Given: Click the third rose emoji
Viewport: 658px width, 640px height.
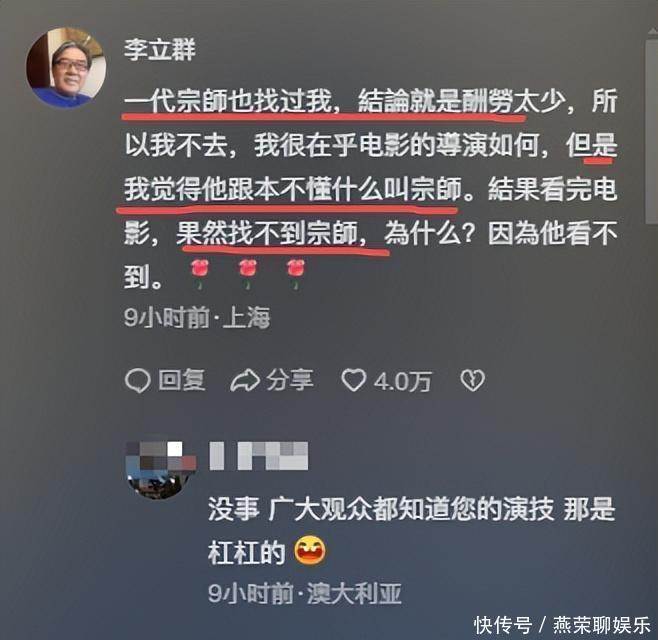Looking at the screenshot, I should pos(295,274).
